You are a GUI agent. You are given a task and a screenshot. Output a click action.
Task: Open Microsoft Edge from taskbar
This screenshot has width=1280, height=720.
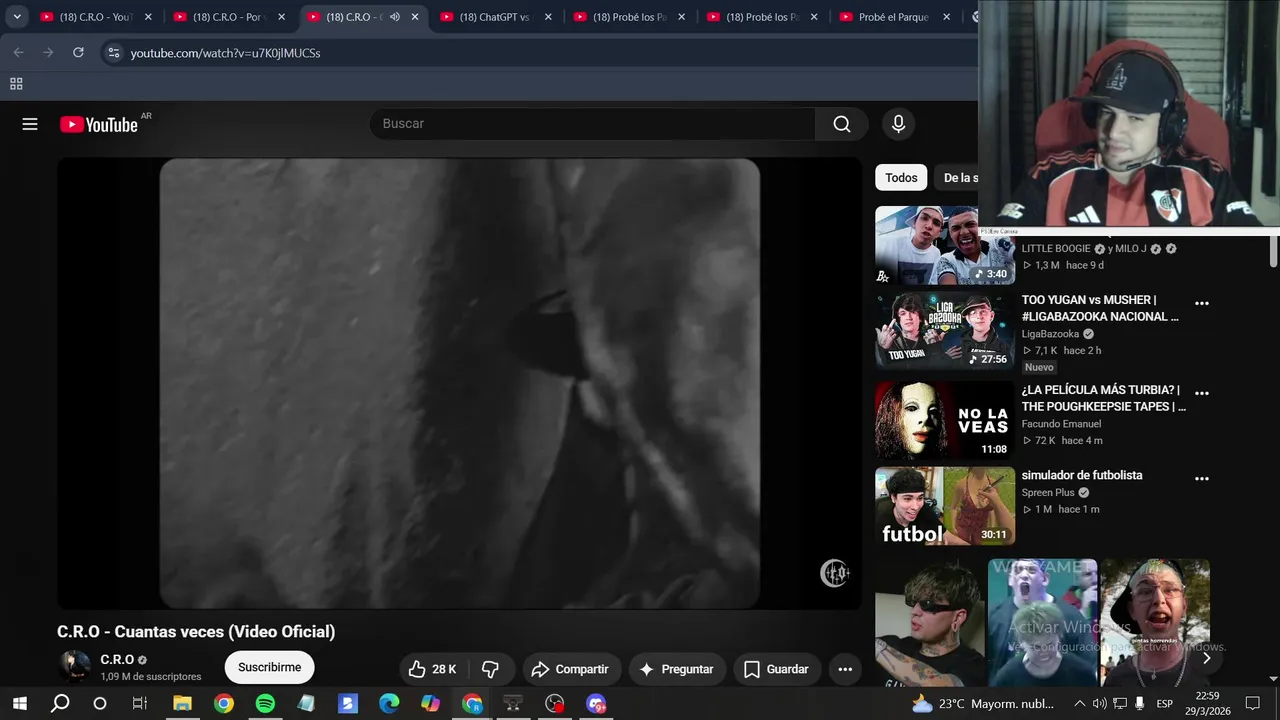(389, 704)
